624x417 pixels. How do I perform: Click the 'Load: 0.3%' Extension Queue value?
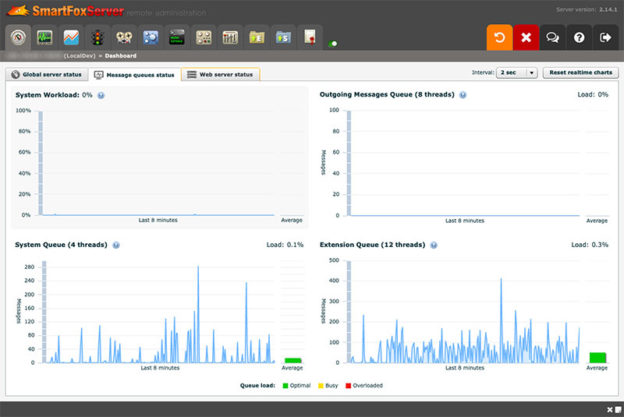[x=590, y=245]
